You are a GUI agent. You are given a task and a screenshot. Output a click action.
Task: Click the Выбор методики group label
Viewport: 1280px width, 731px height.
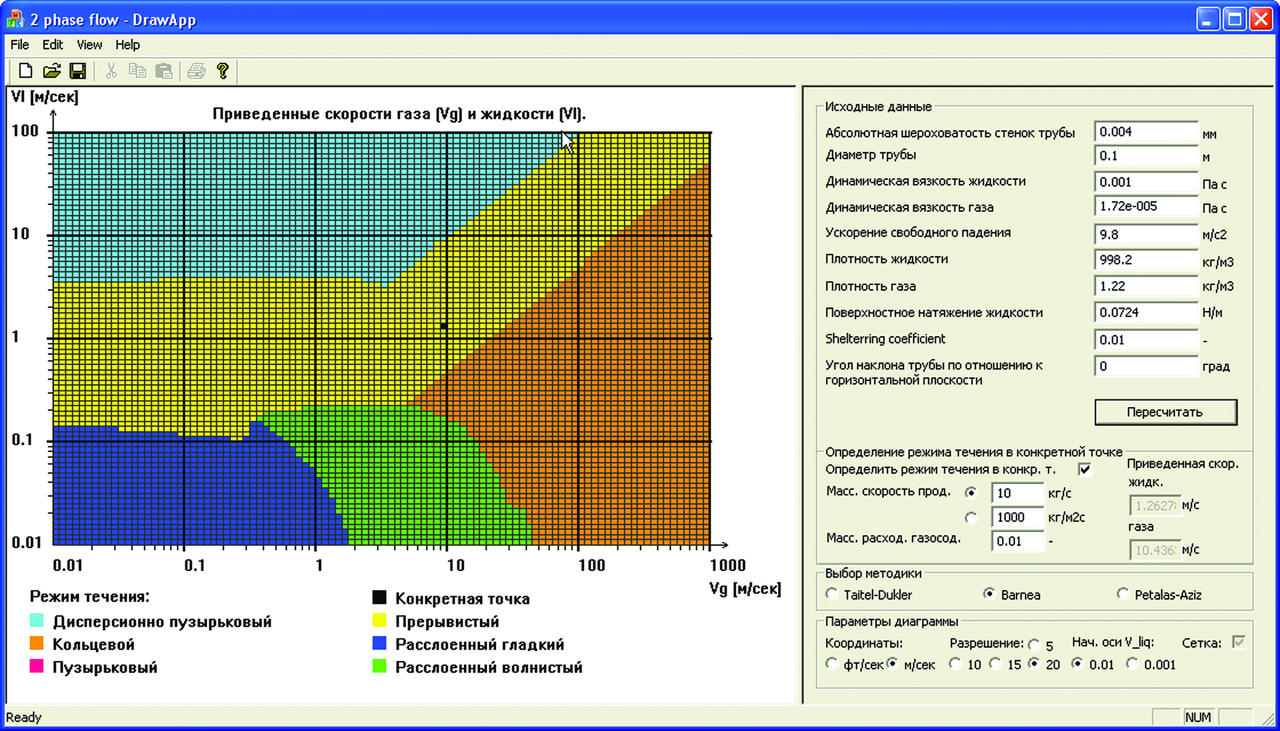click(x=873, y=573)
